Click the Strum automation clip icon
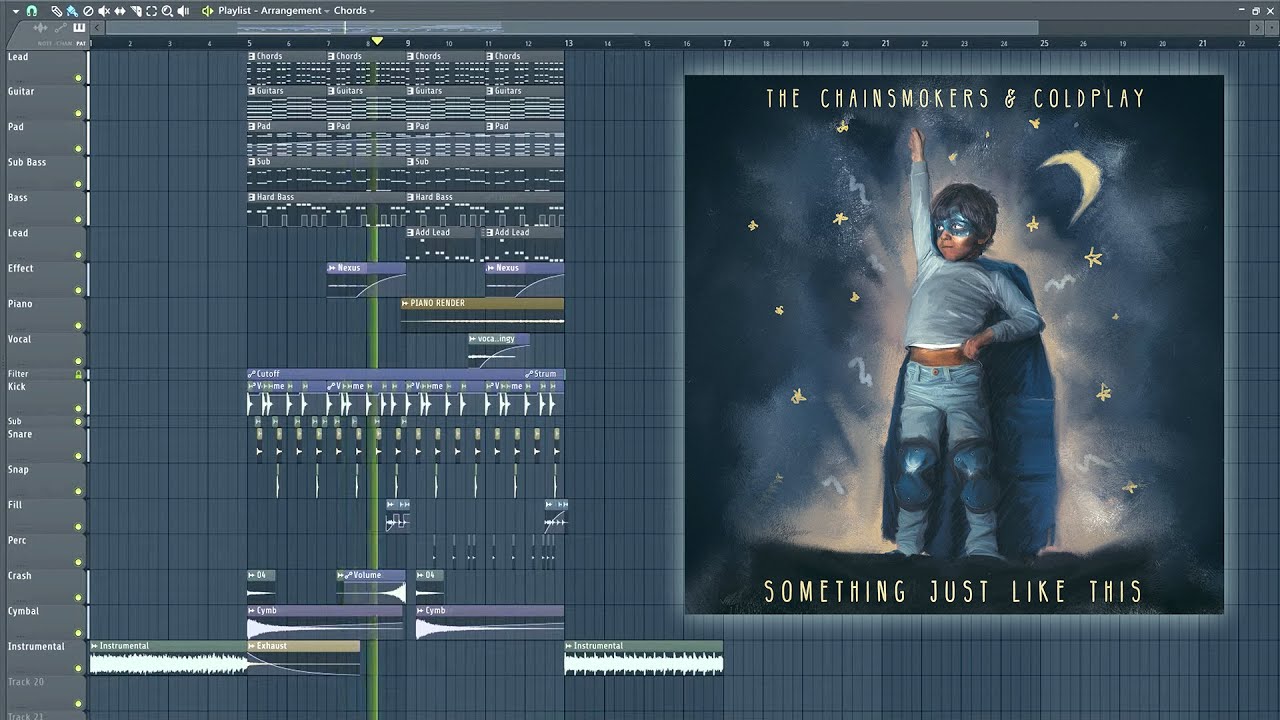The width and height of the screenshot is (1280, 720). point(530,374)
